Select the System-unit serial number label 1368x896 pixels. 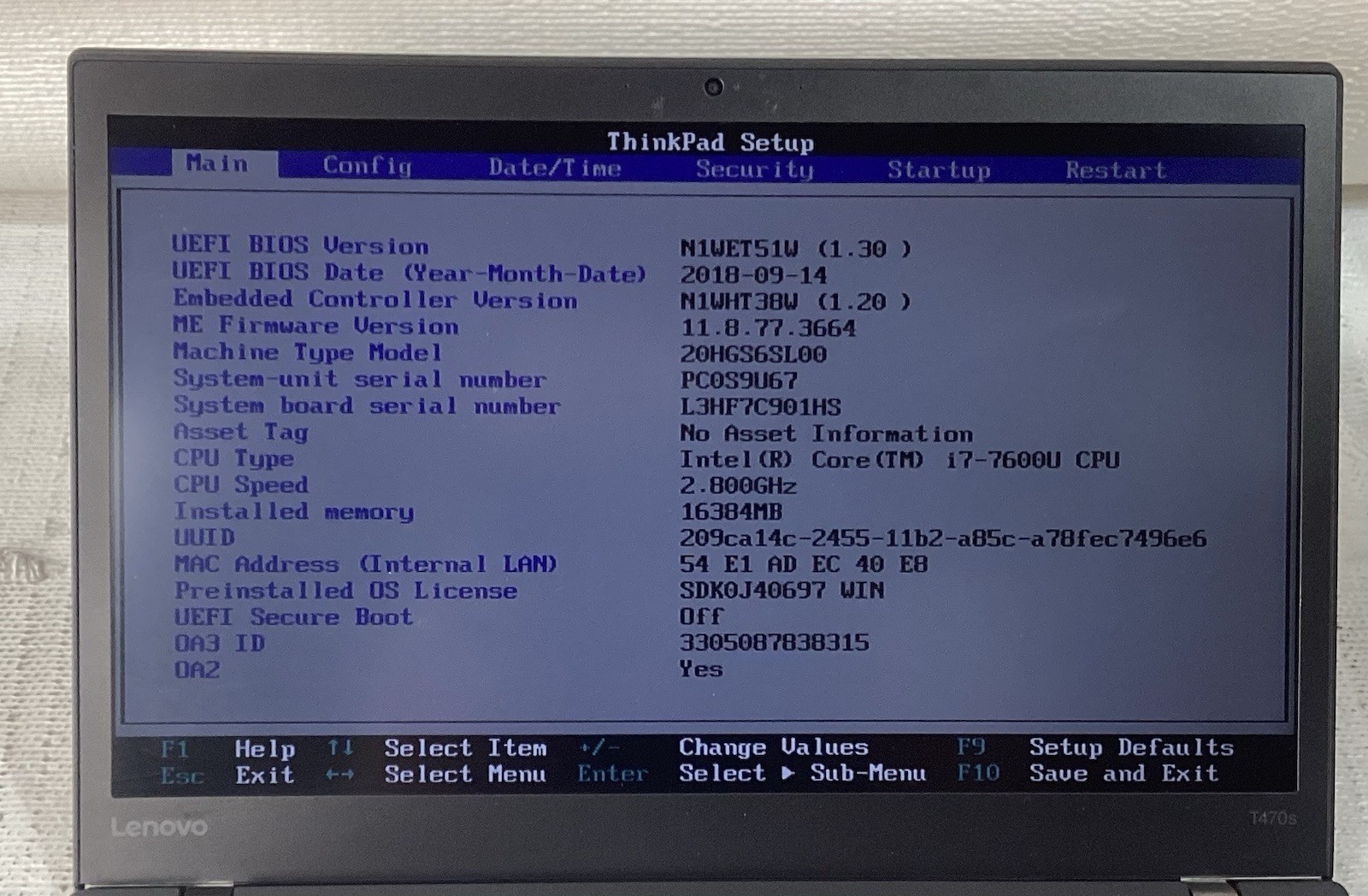tap(360, 379)
